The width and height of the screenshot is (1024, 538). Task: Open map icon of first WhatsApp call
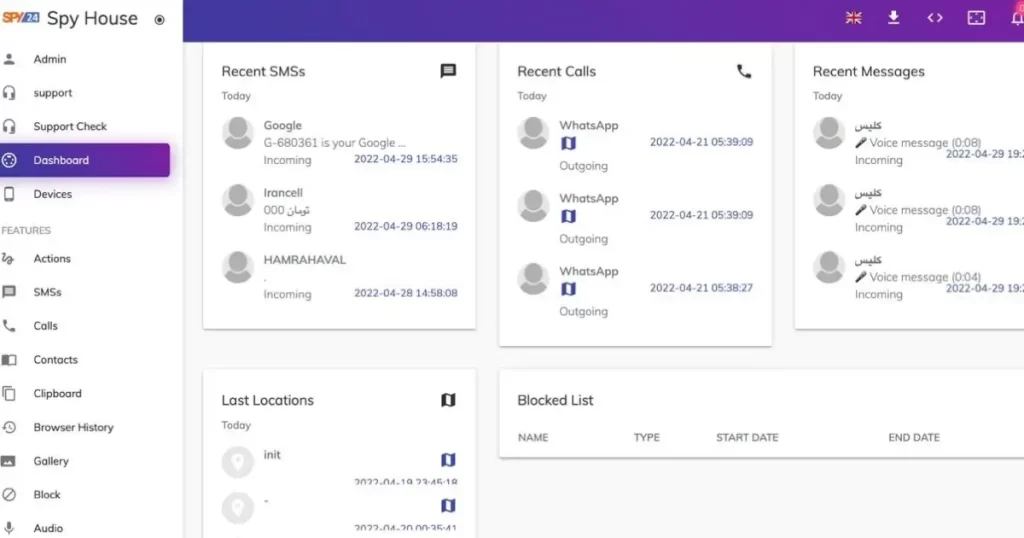point(569,143)
